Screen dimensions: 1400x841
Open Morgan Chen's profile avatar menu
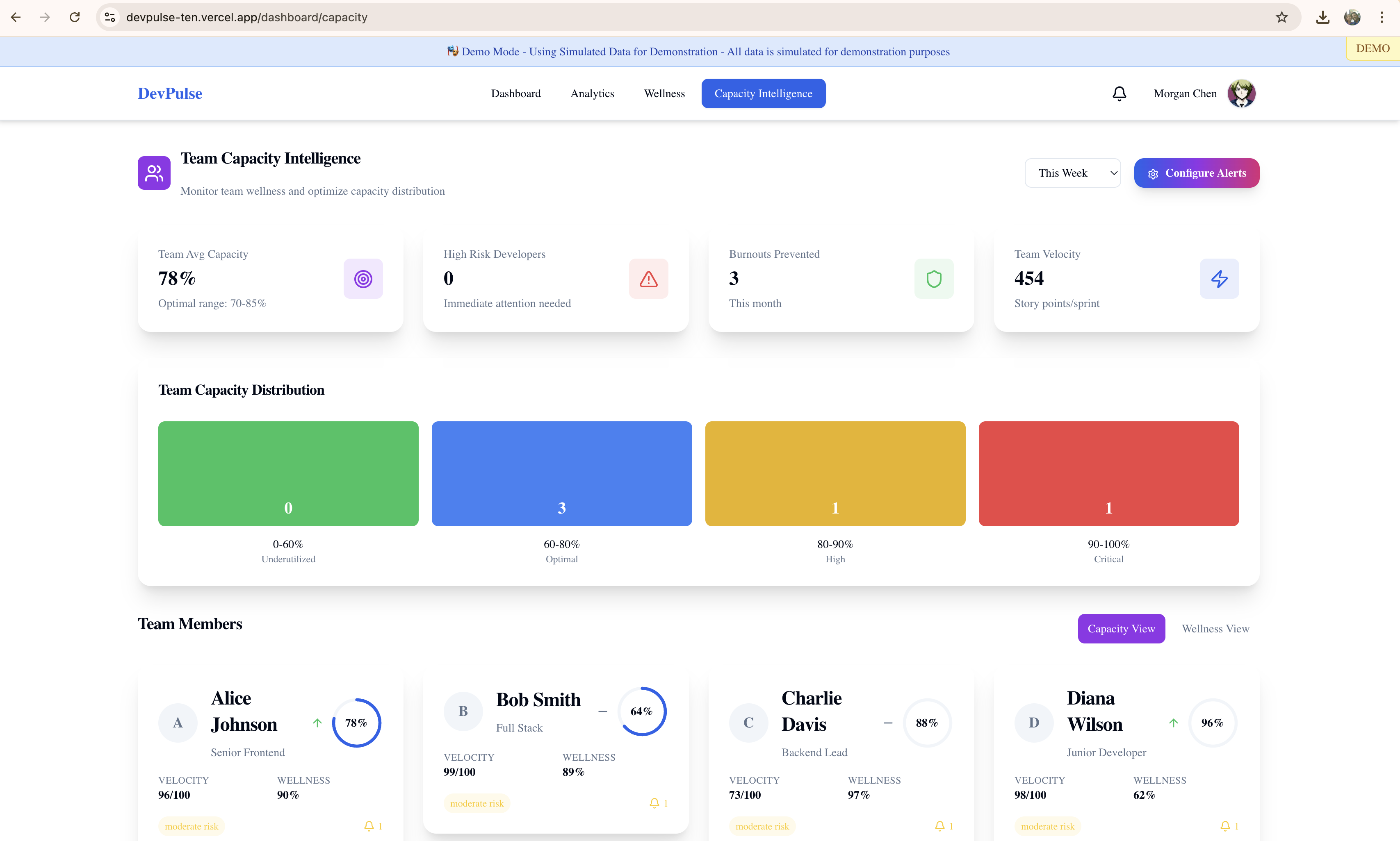pos(1241,93)
